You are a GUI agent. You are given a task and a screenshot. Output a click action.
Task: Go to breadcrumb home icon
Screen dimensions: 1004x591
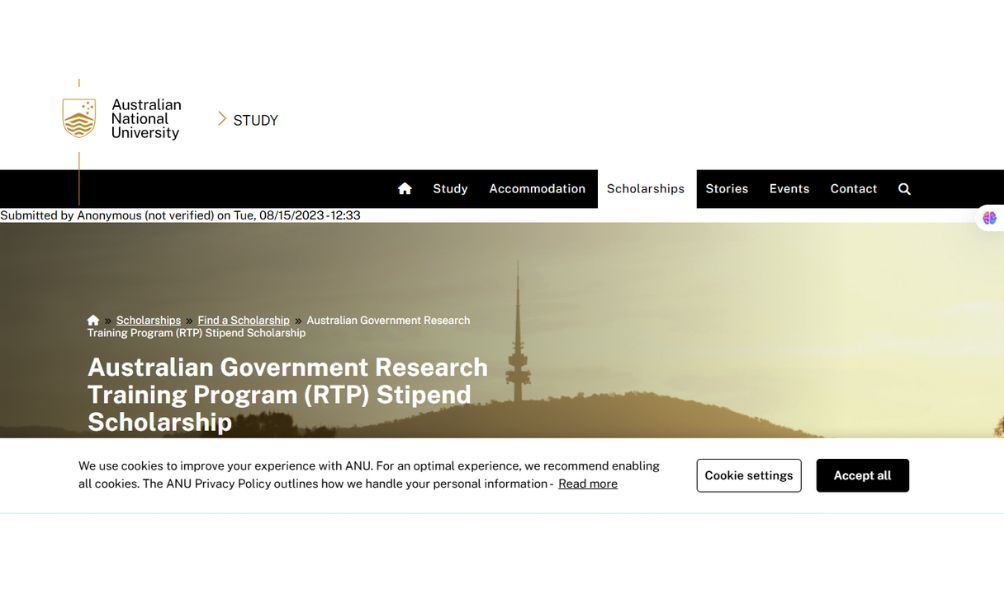(93, 320)
